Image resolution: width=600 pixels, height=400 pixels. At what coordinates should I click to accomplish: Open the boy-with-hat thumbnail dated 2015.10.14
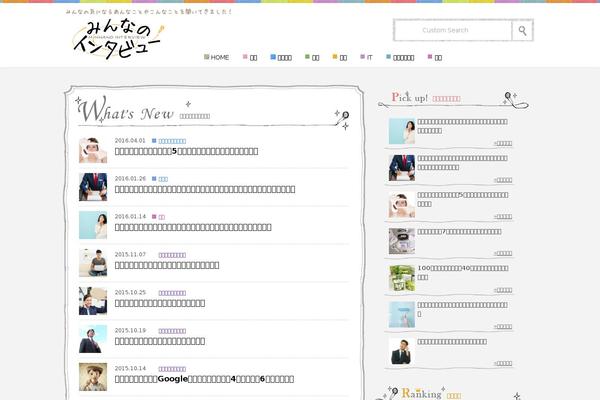pyautogui.click(x=93, y=377)
